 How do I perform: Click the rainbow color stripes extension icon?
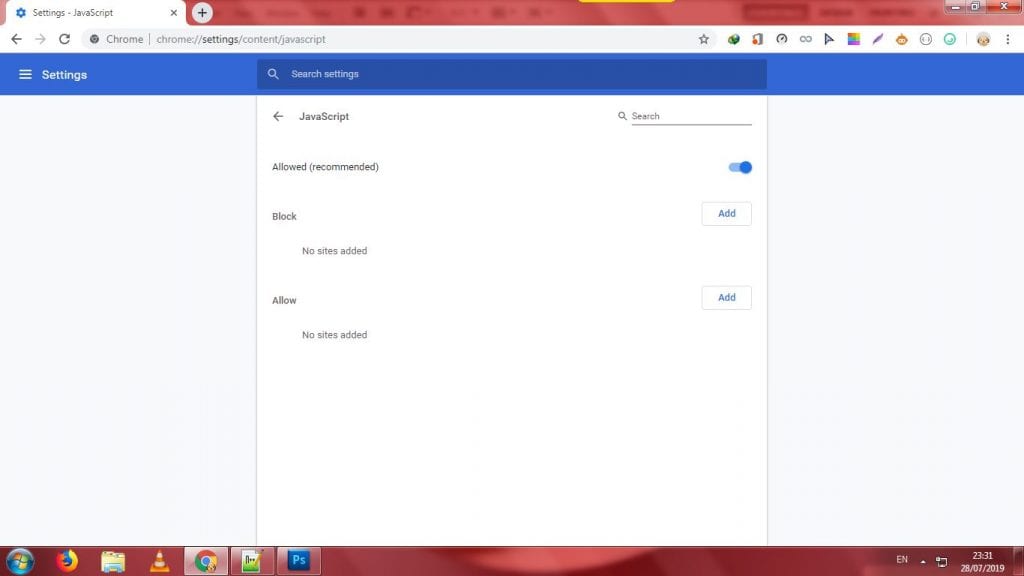click(x=853, y=39)
